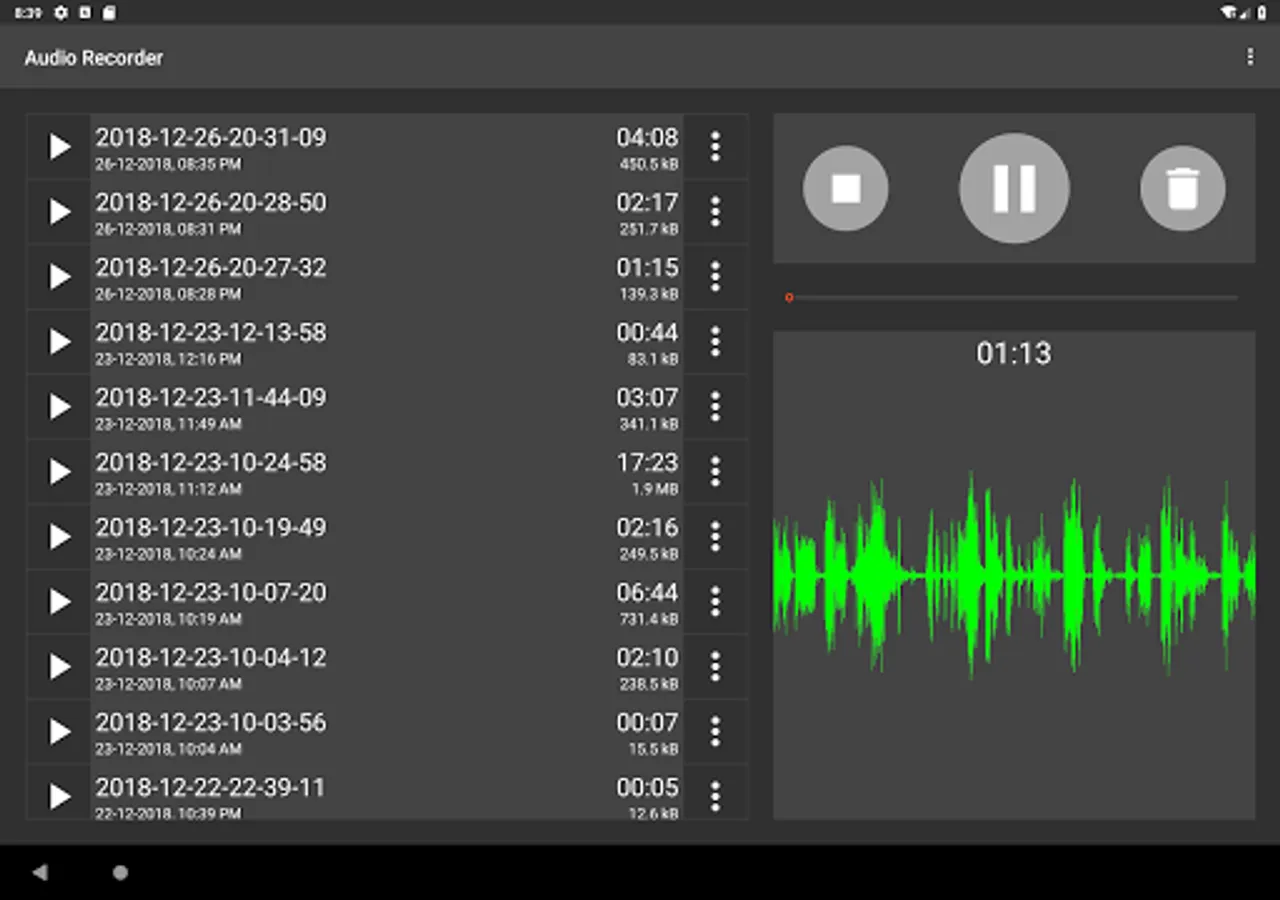Tap the Android home navigation button
The width and height of the screenshot is (1280, 900).
[120, 872]
